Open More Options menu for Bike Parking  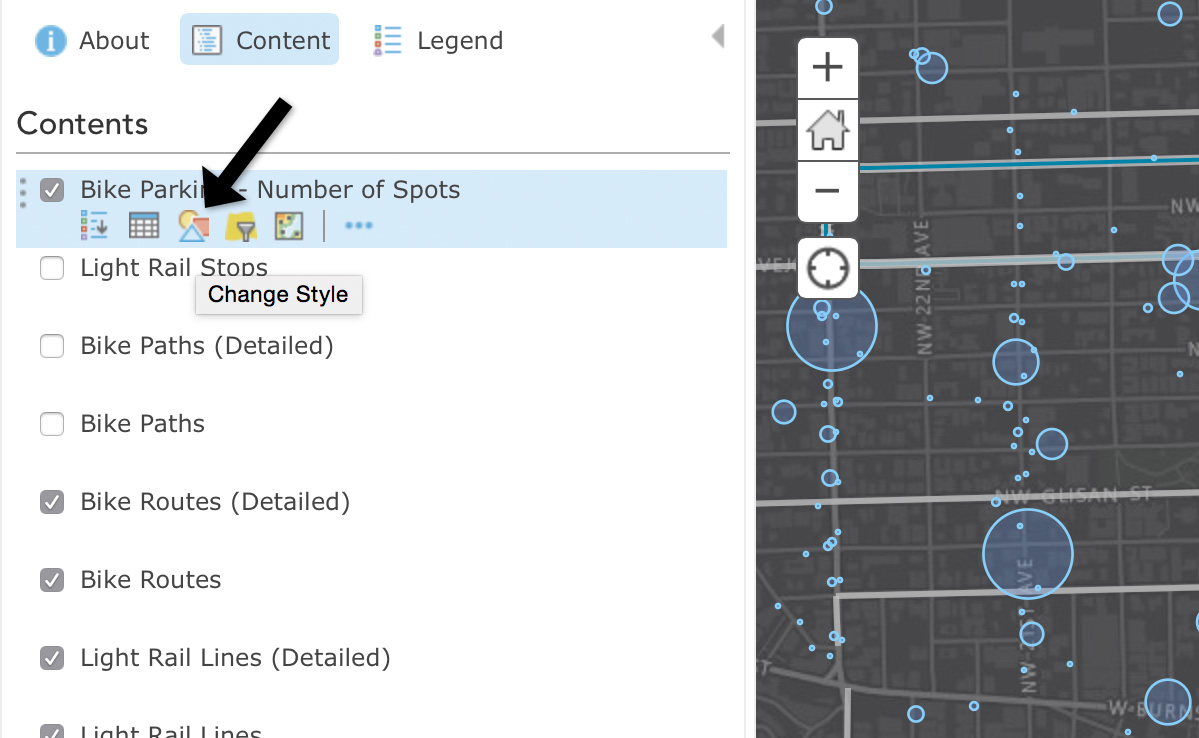tap(358, 227)
